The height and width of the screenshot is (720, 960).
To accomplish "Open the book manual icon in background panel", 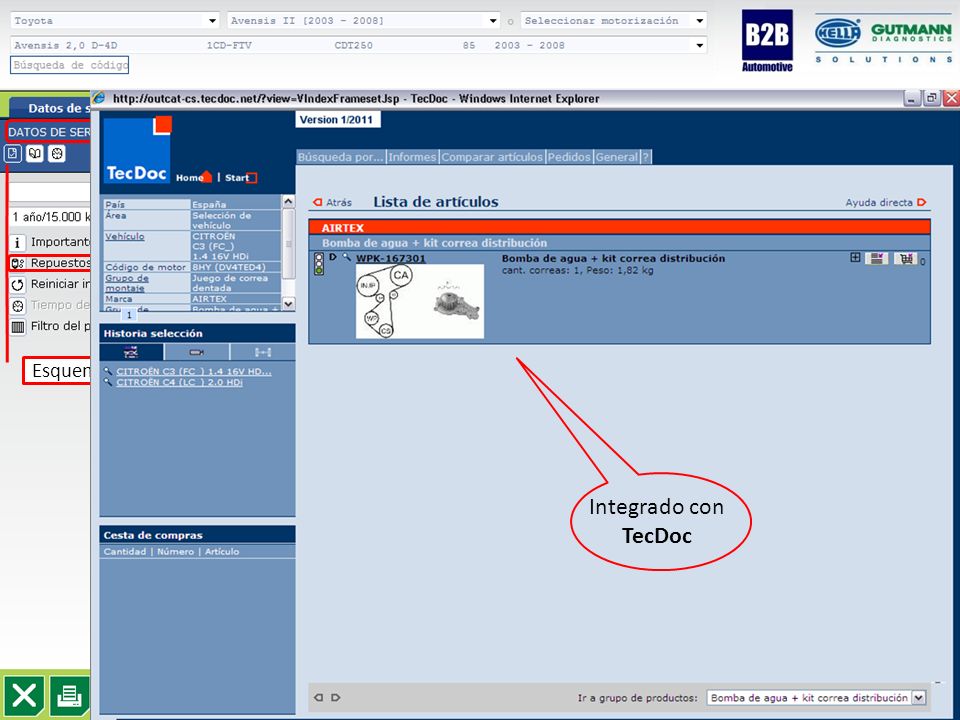I will click(x=35, y=154).
